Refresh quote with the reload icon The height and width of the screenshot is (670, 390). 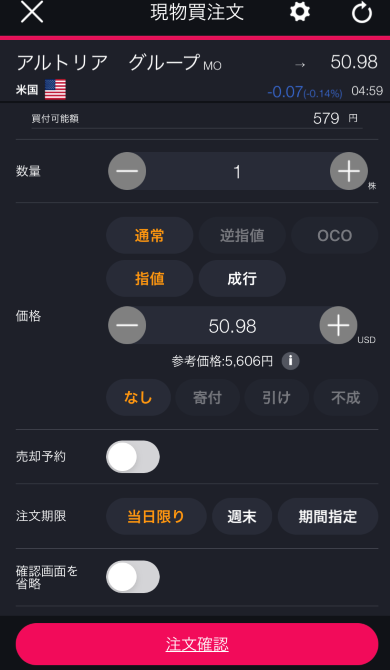[x=362, y=13]
